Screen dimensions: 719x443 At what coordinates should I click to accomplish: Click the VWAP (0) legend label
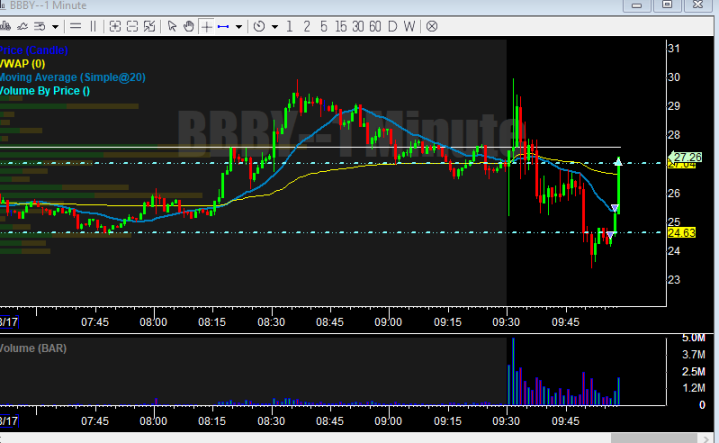[x=22, y=64]
